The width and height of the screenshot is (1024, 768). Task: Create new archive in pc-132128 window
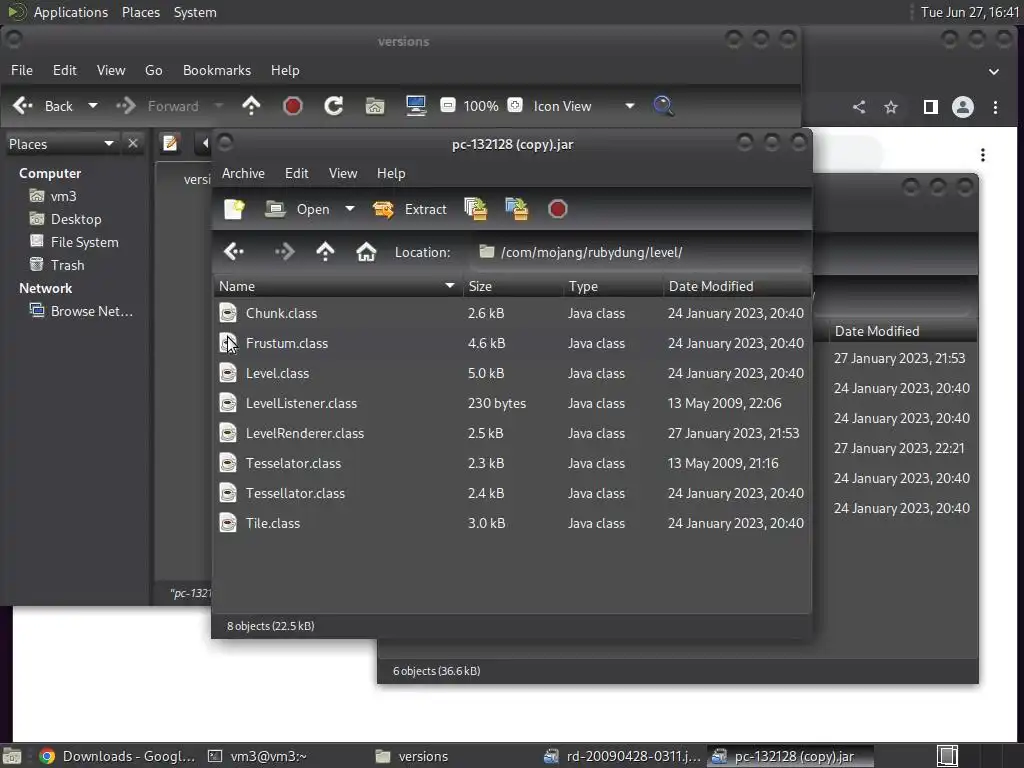tap(234, 209)
